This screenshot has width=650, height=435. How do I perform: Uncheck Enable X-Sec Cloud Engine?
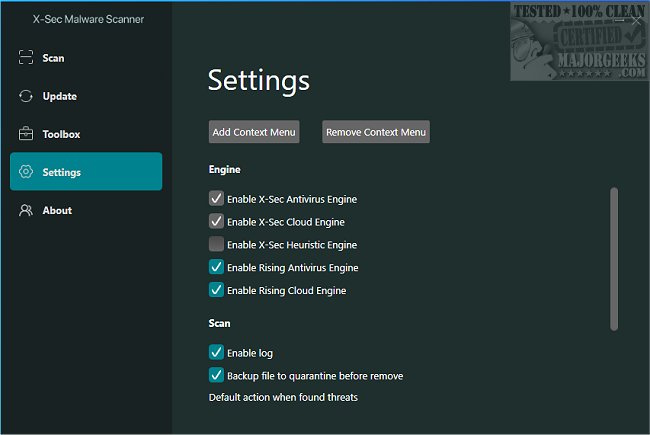pos(216,221)
